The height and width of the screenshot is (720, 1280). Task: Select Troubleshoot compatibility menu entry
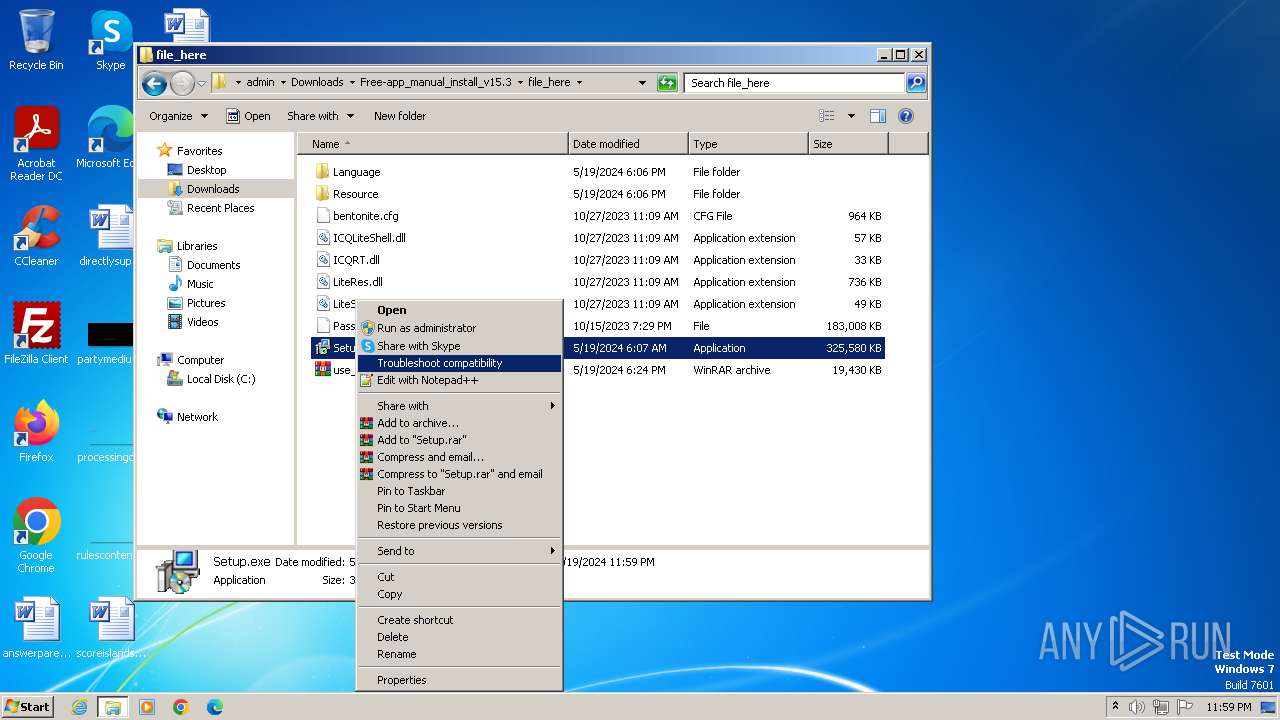459,363
